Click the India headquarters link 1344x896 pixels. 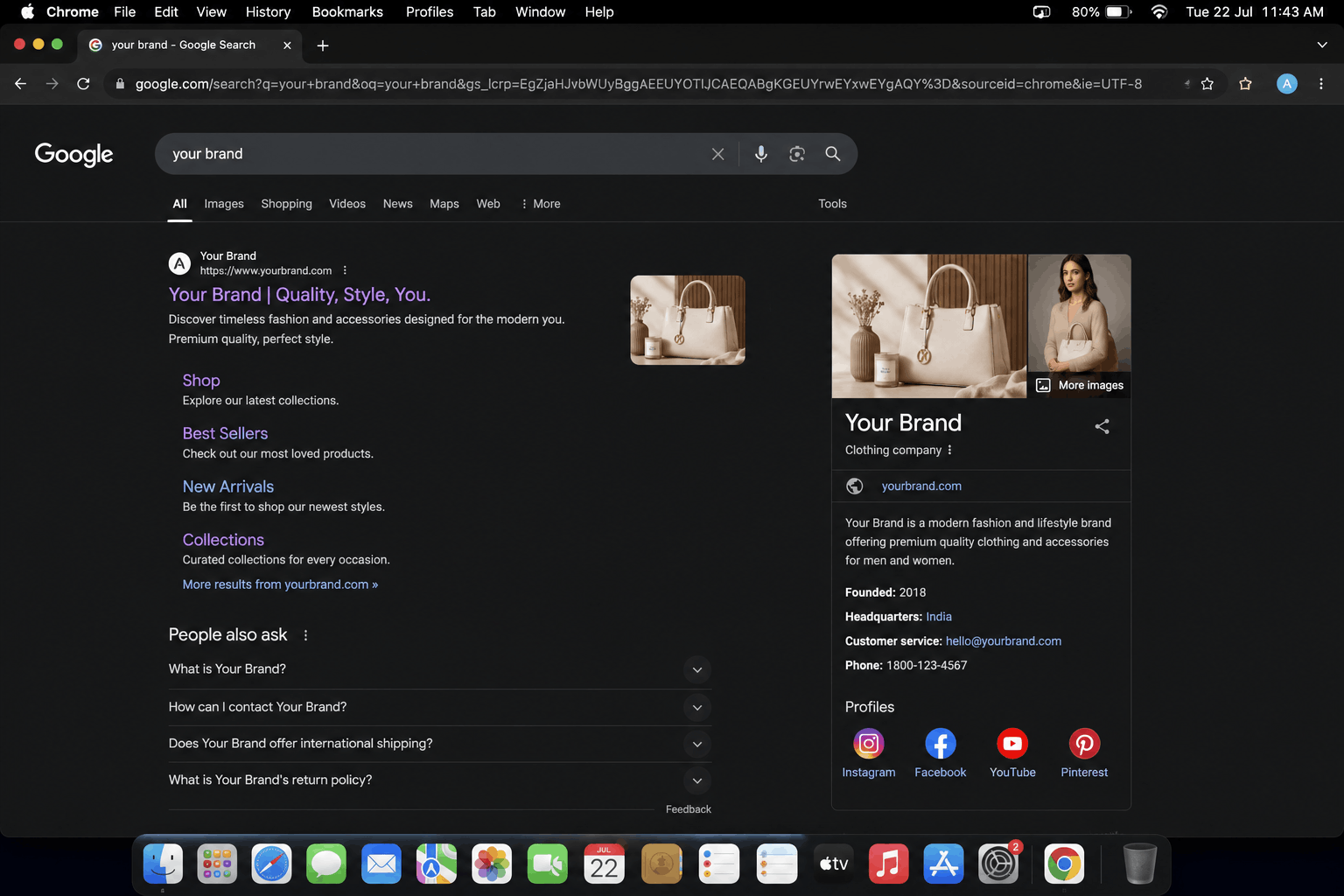(x=939, y=617)
